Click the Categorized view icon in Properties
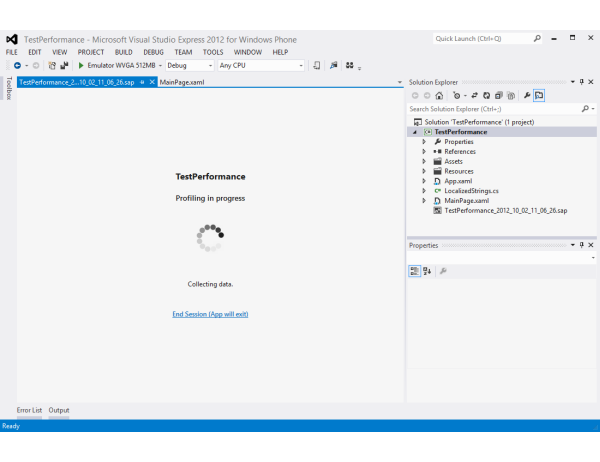600x462 pixels. click(x=414, y=271)
